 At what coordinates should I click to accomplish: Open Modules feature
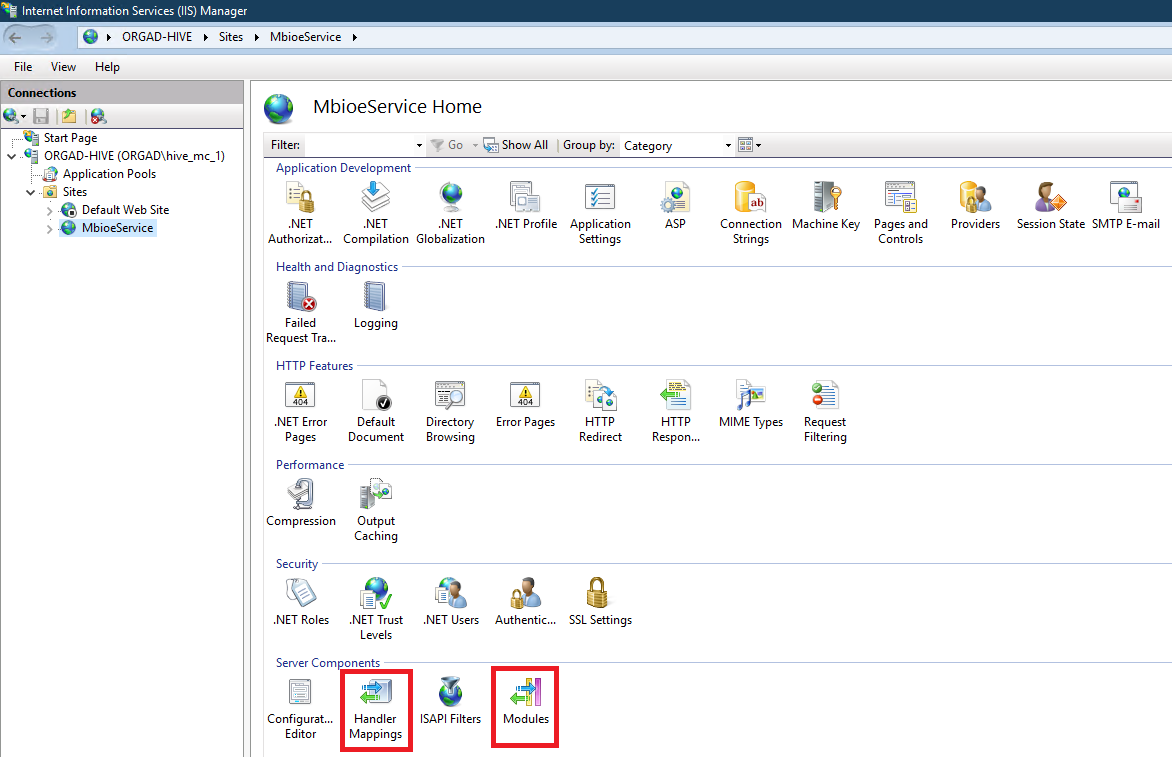pos(525,701)
